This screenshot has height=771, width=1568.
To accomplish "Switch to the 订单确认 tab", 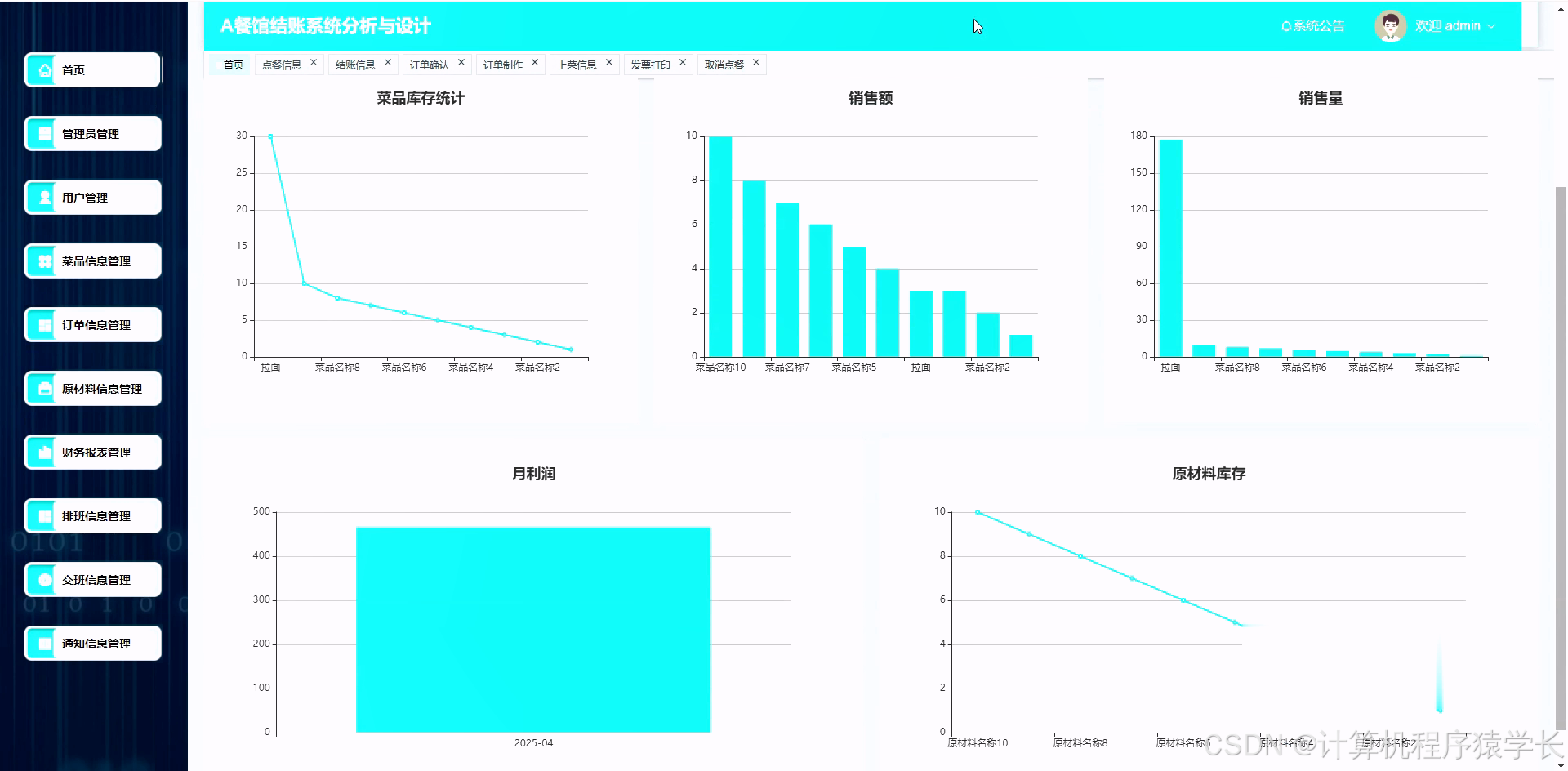I will coord(429,65).
